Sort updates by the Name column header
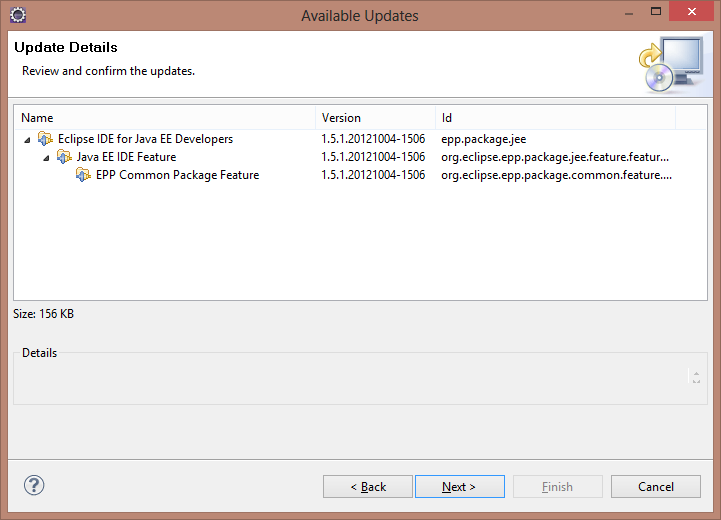 coord(165,118)
